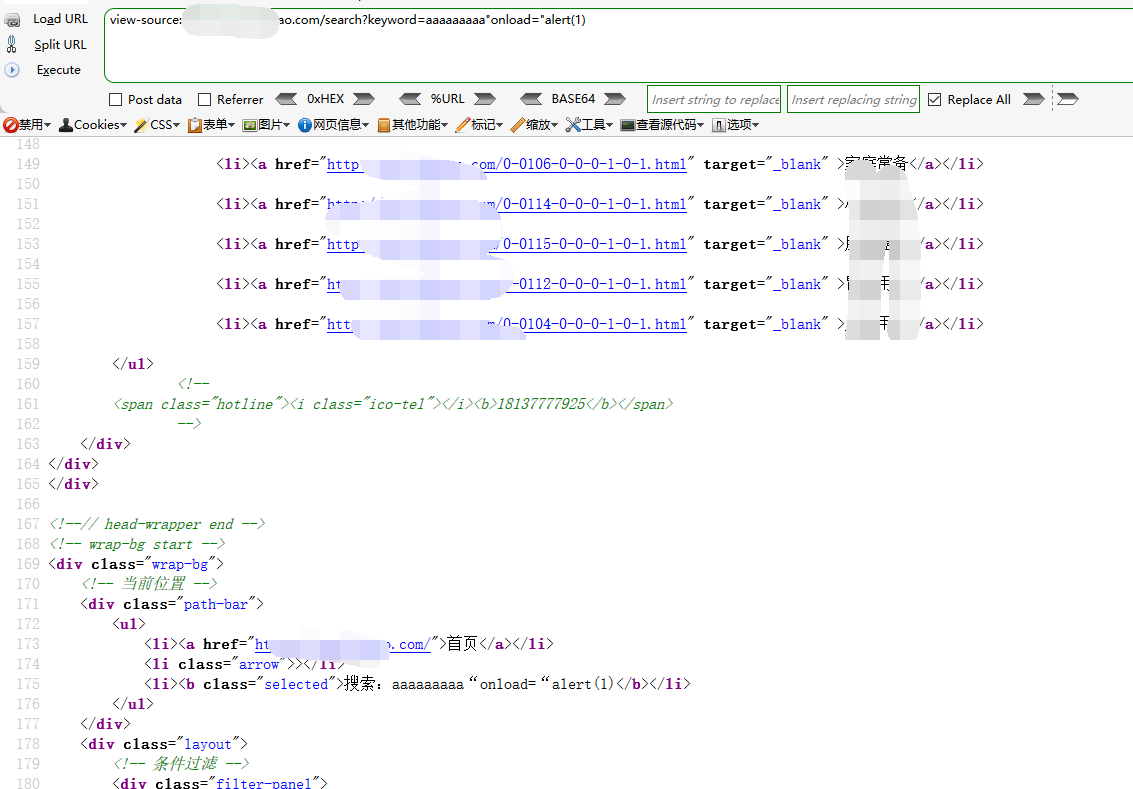1133x789 pixels.
Task: Click line number 166
Action: click(x=28, y=504)
